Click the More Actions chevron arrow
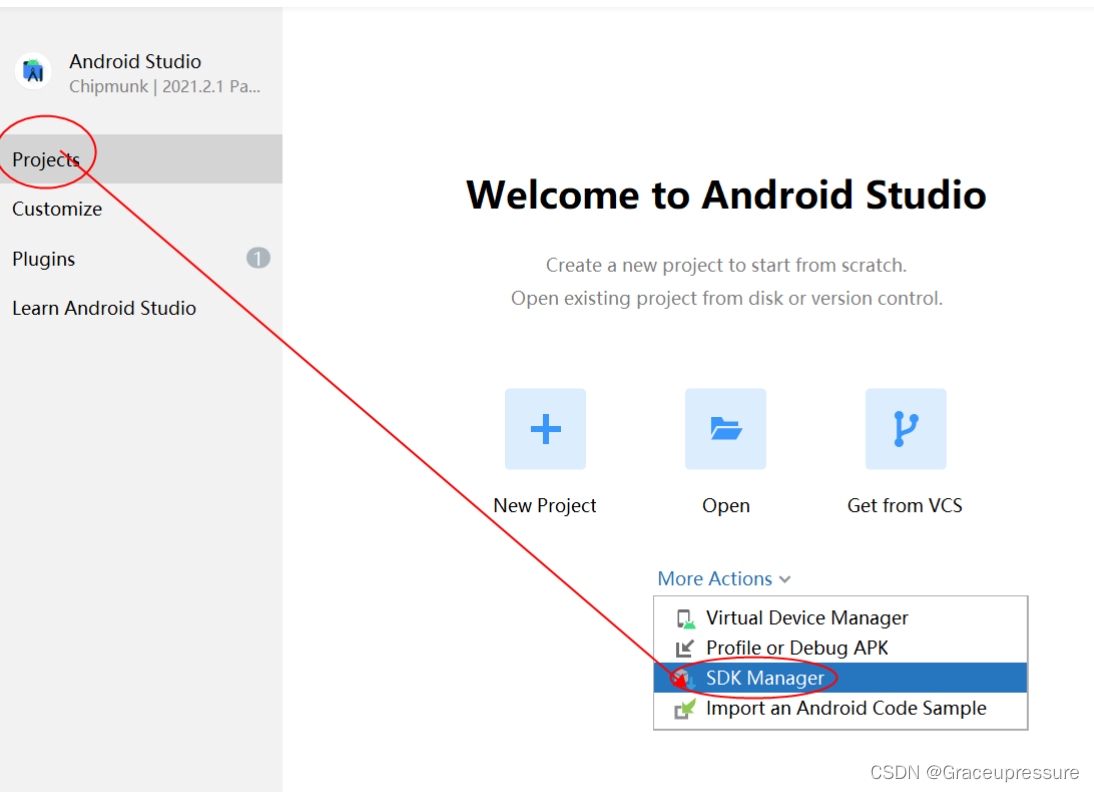The image size is (1094, 792). click(785, 579)
